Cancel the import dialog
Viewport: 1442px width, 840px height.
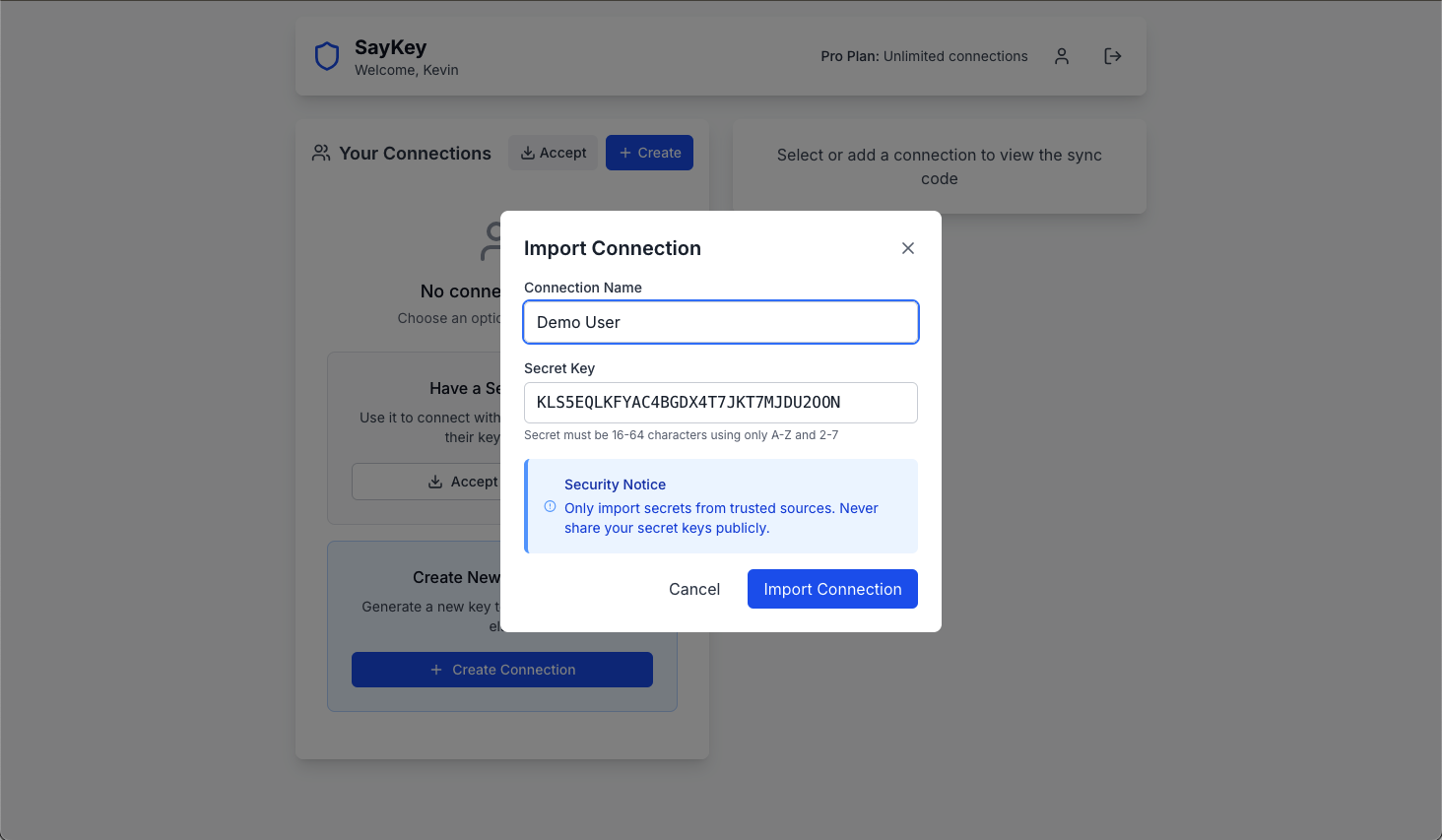pos(694,589)
